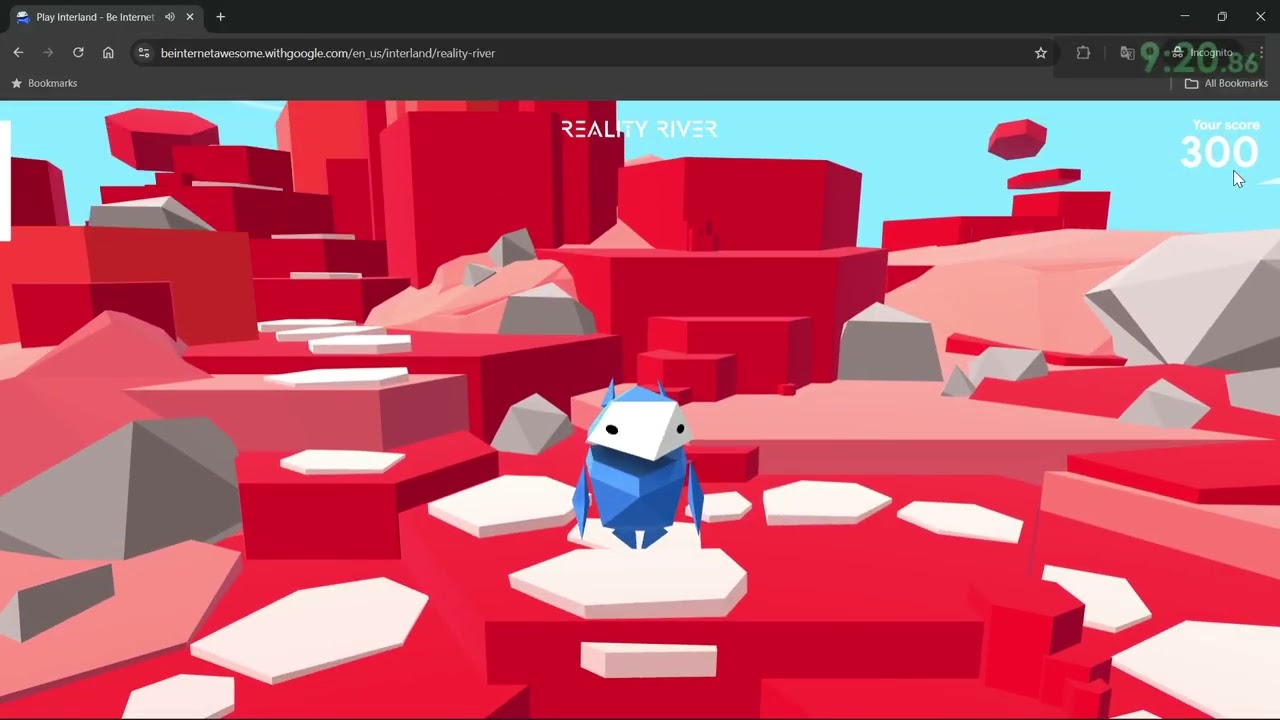Open the Bookmarks bar item
This screenshot has width=1280, height=720.
(44, 83)
